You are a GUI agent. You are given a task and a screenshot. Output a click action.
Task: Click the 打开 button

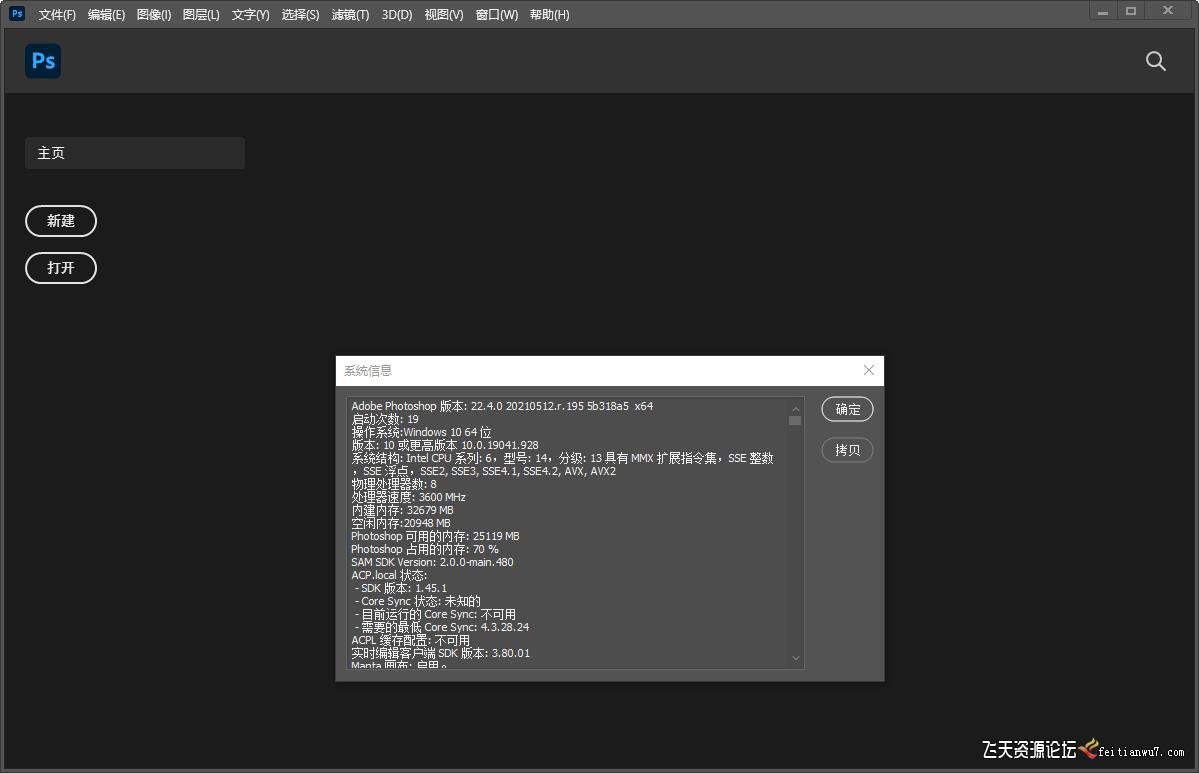[61, 268]
